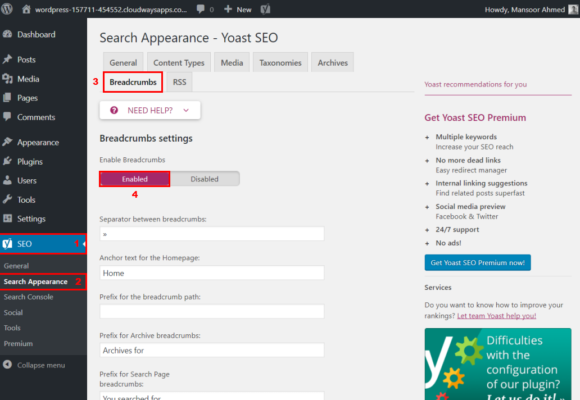Click 24/7 support text
The height and width of the screenshot is (400, 580).
pos(457,229)
